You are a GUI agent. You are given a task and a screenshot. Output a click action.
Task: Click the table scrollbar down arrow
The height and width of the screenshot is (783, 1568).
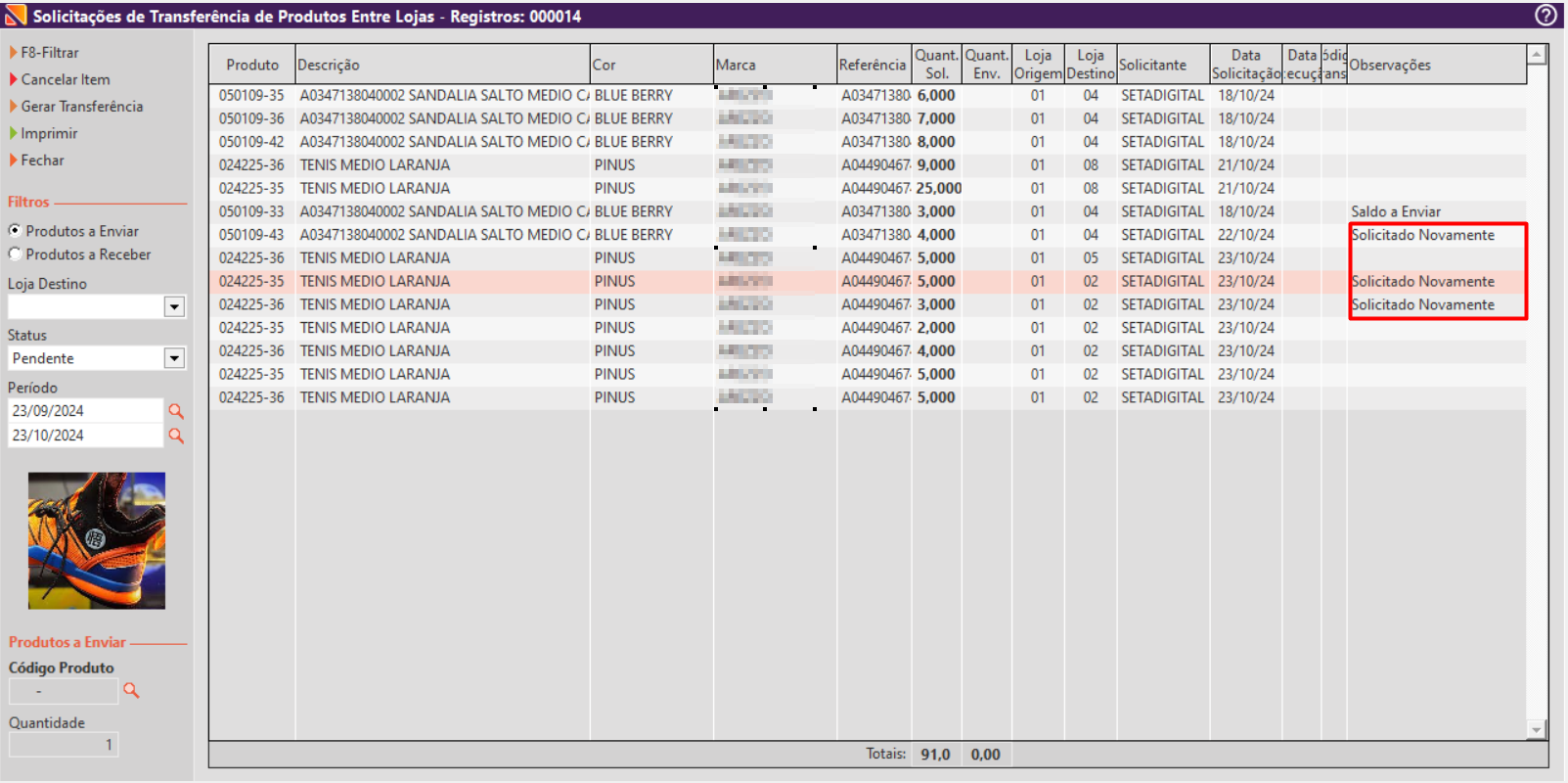(x=1537, y=730)
